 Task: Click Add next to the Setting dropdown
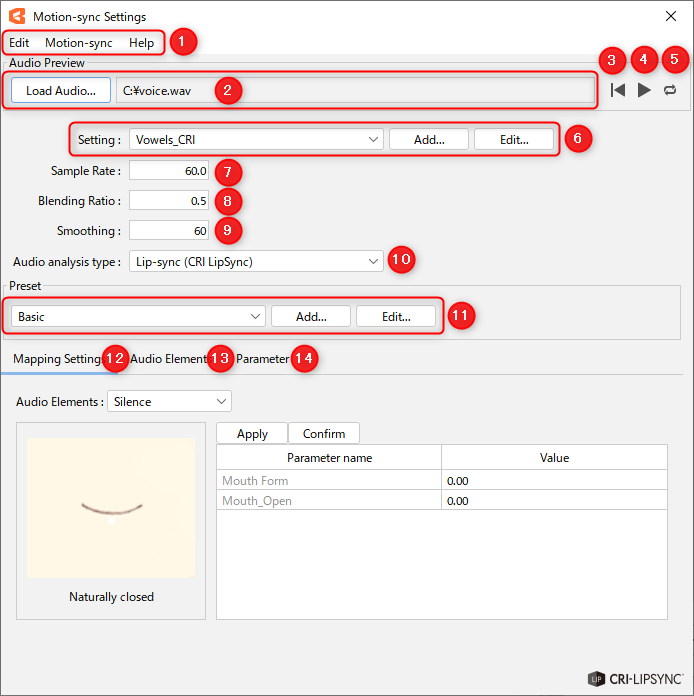tap(428, 140)
